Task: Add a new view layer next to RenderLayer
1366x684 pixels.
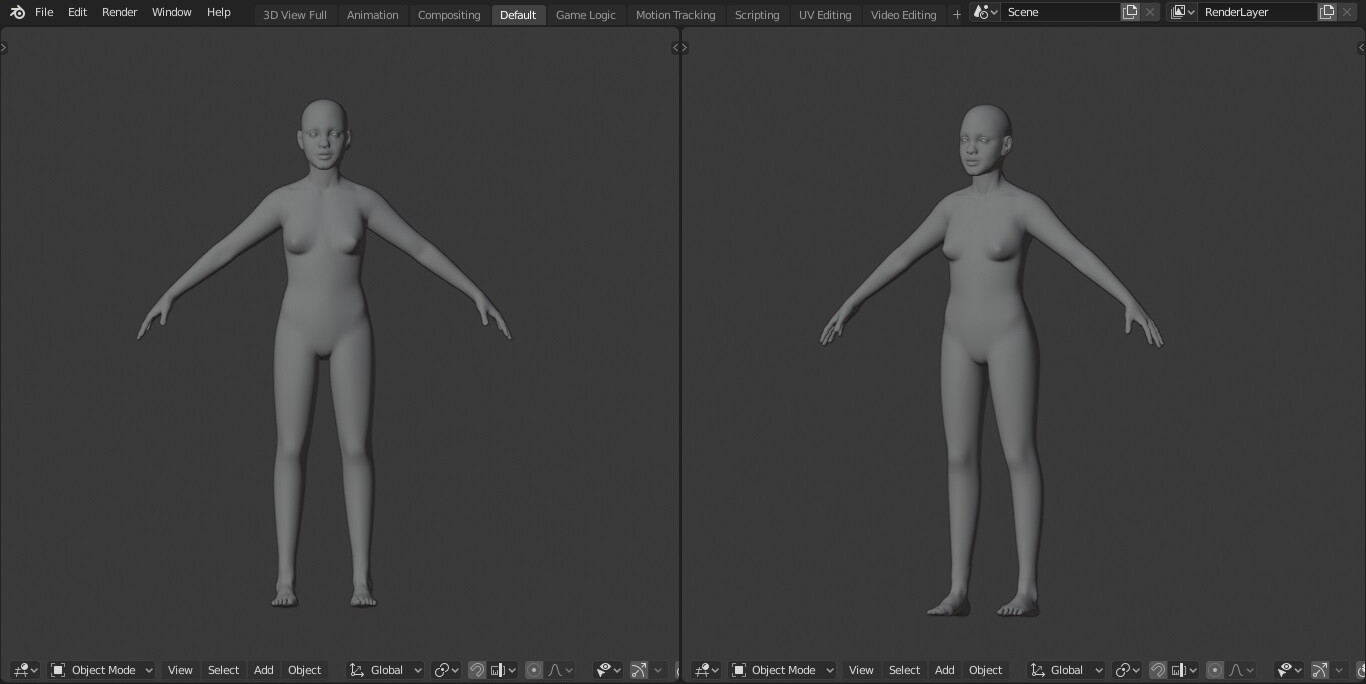Action: tap(1327, 12)
